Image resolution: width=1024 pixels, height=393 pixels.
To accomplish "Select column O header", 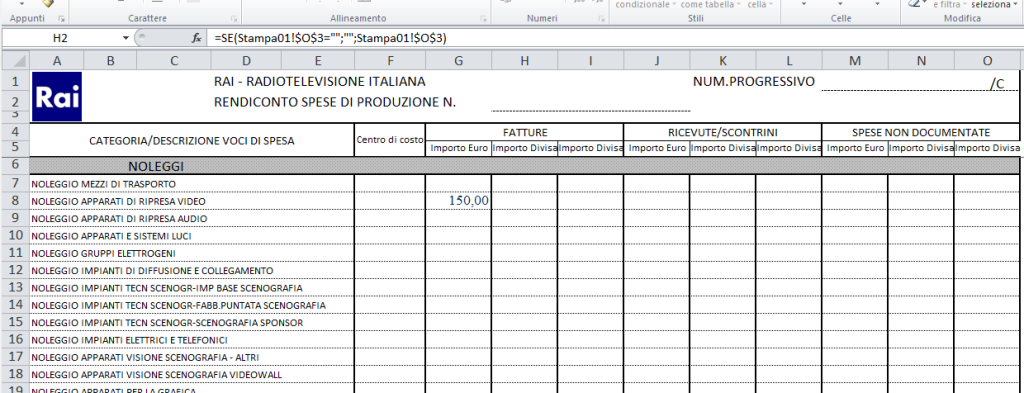I will (987, 61).
